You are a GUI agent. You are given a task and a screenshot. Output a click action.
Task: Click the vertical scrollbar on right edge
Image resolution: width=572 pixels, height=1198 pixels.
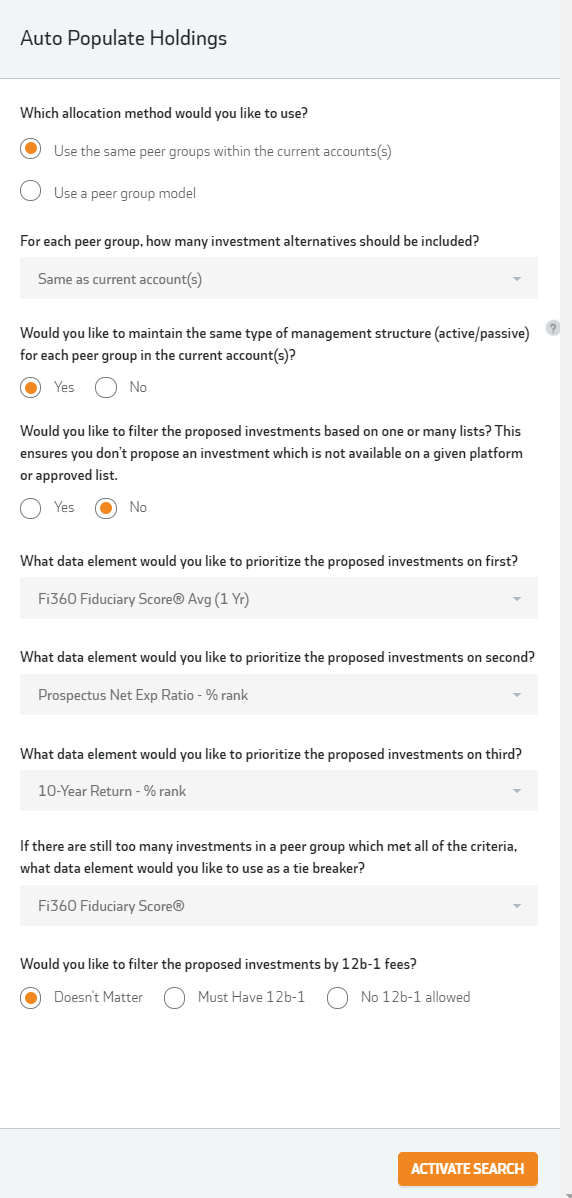click(566, 599)
